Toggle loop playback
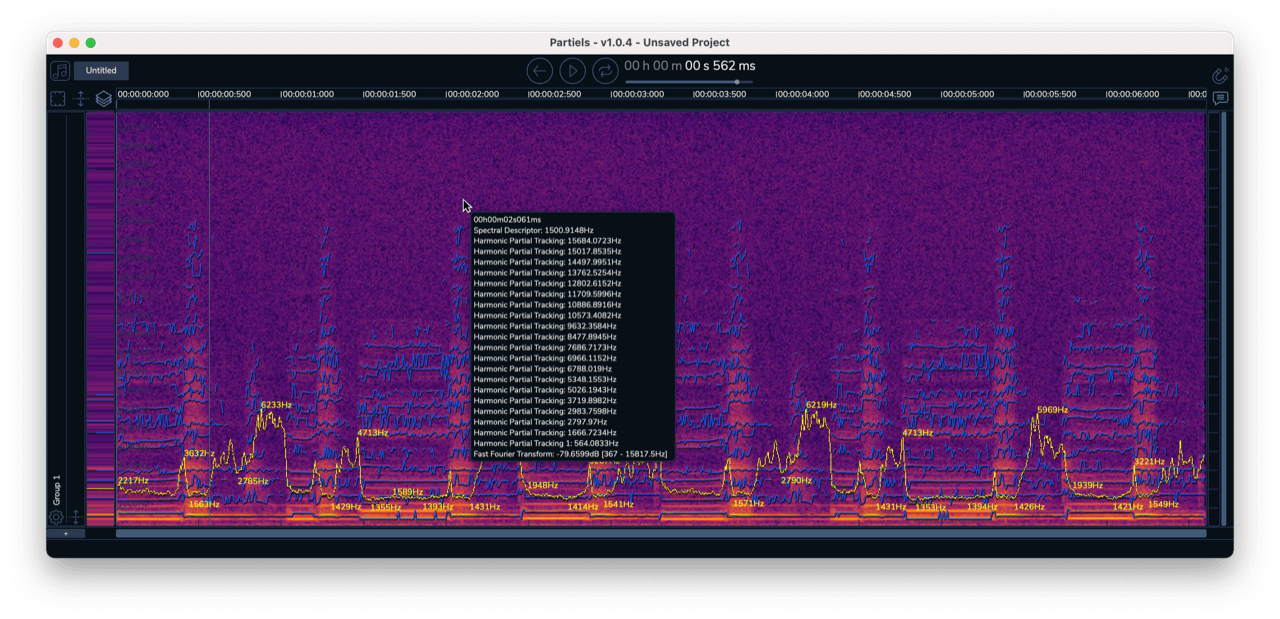This screenshot has height=619, width=1280. click(604, 70)
